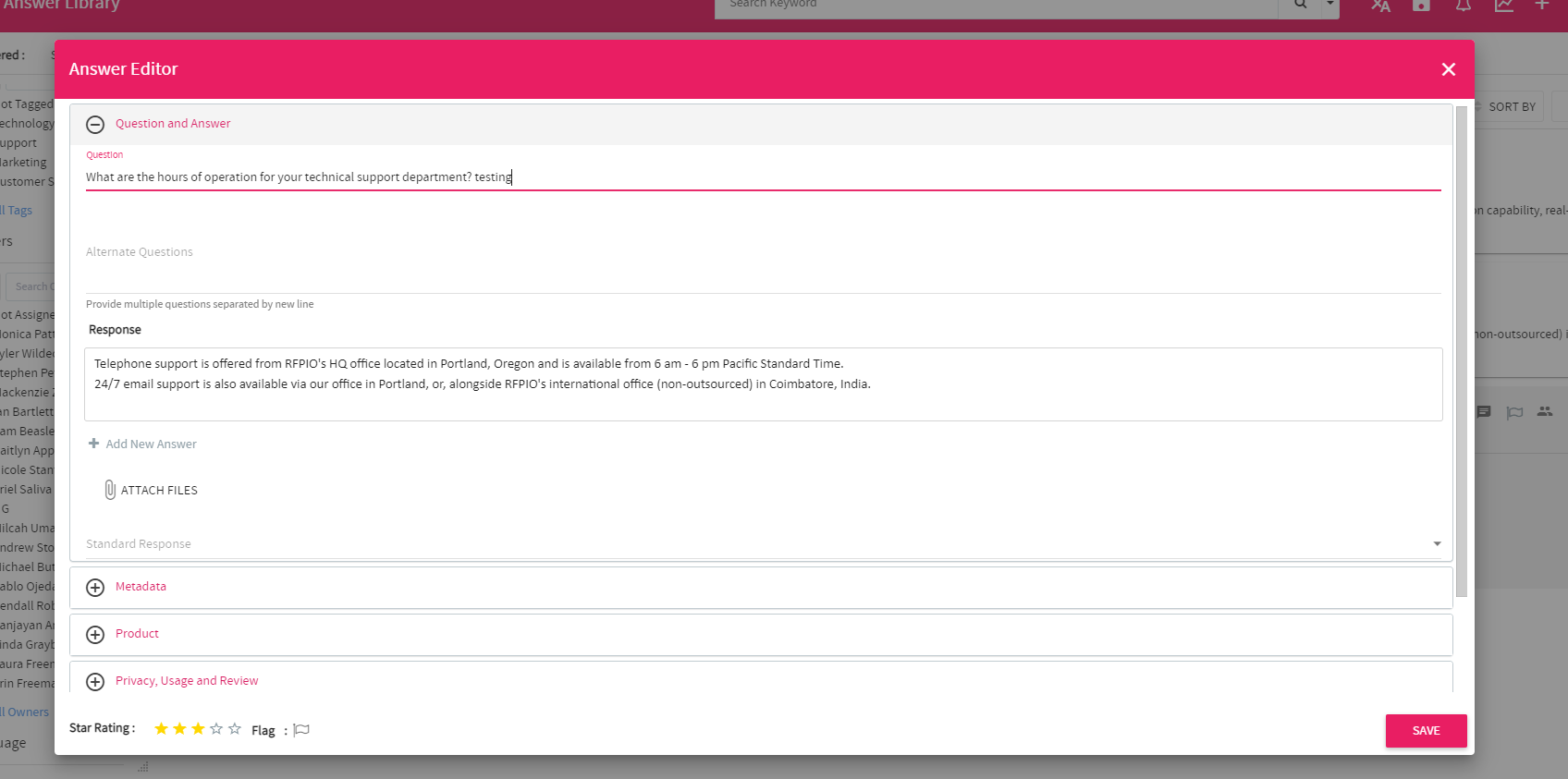Set star rating to one star
Image resolution: width=1568 pixels, height=779 pixels.
click(161, 729)
